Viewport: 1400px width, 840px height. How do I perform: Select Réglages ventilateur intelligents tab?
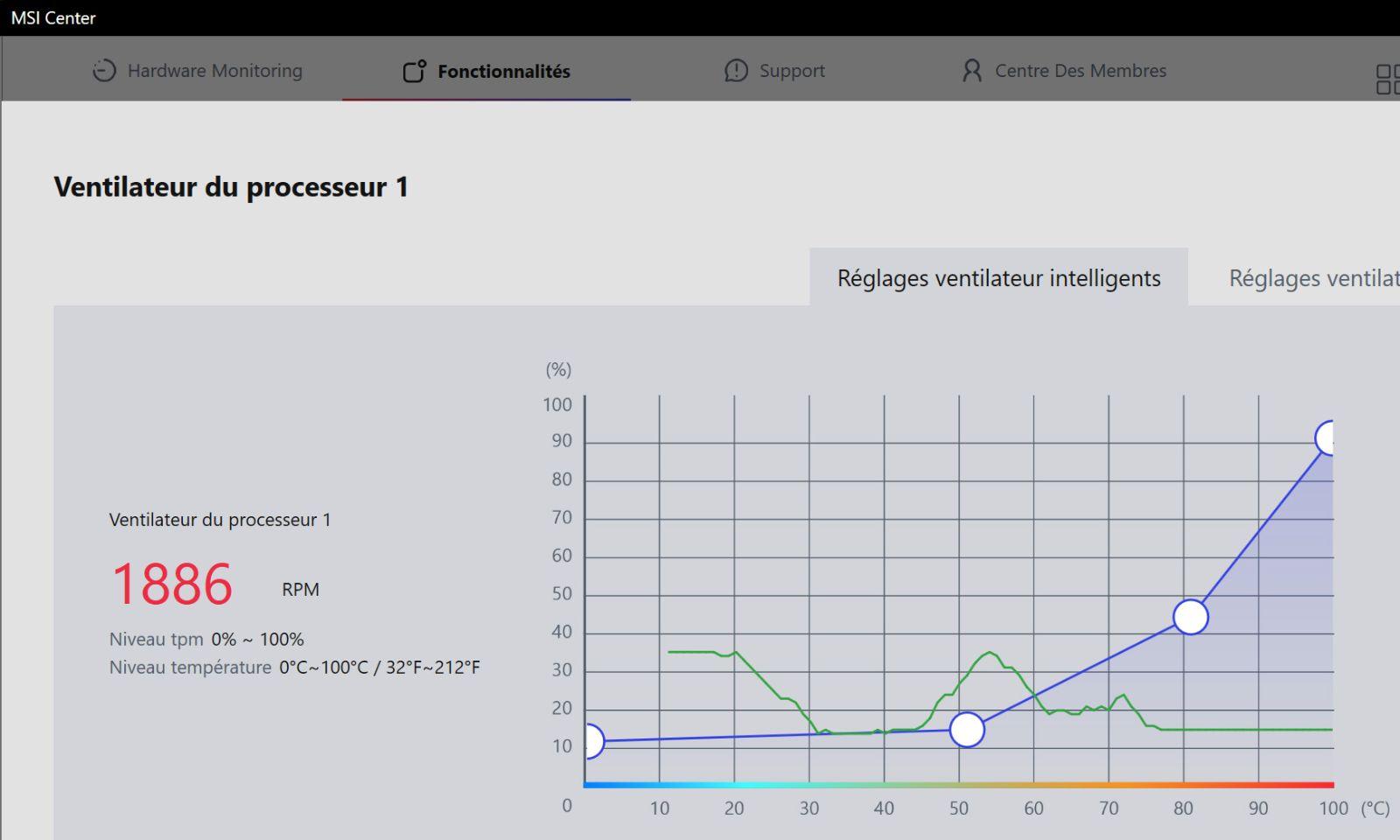click(998, 278)
